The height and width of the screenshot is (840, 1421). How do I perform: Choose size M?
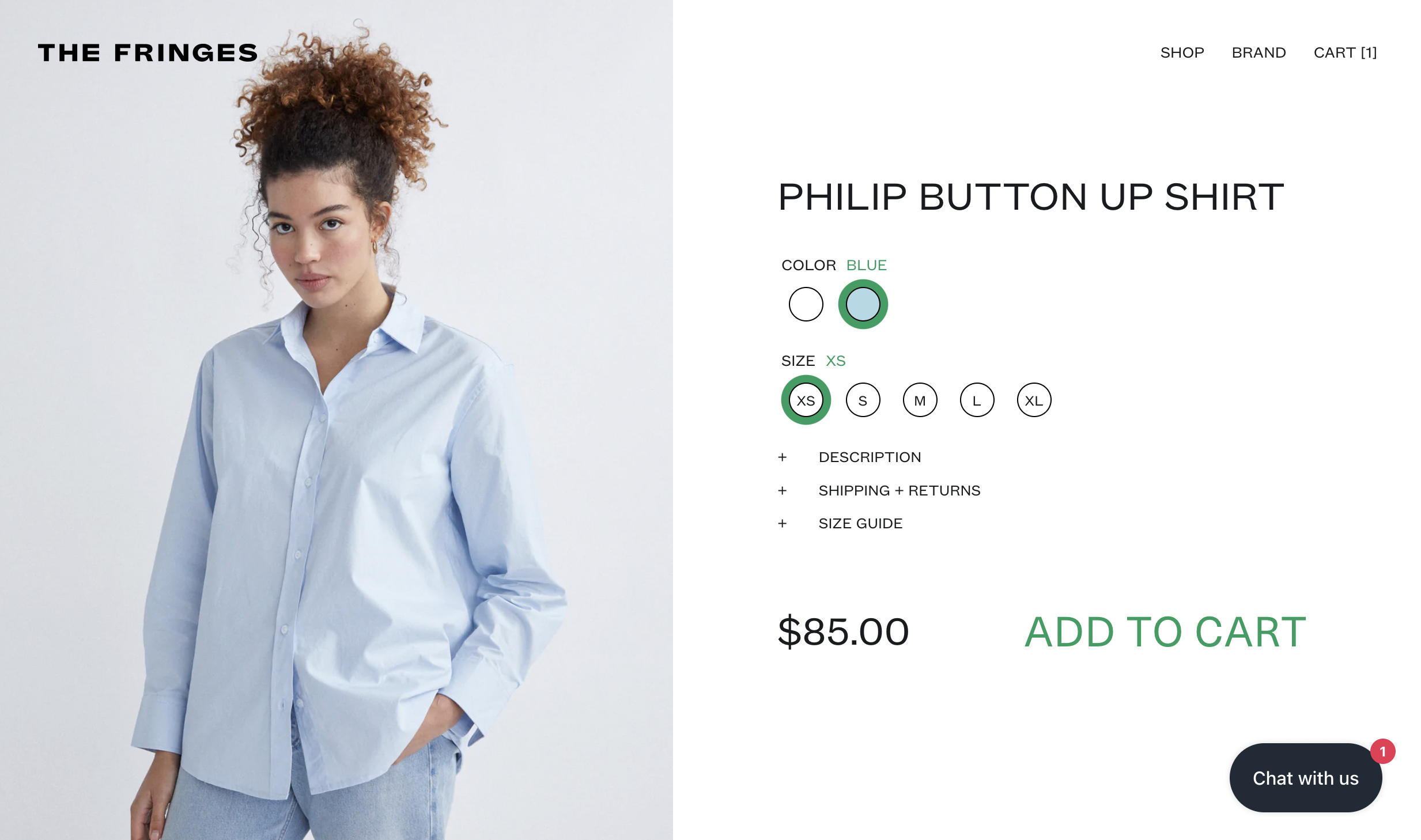pos(920,400)
